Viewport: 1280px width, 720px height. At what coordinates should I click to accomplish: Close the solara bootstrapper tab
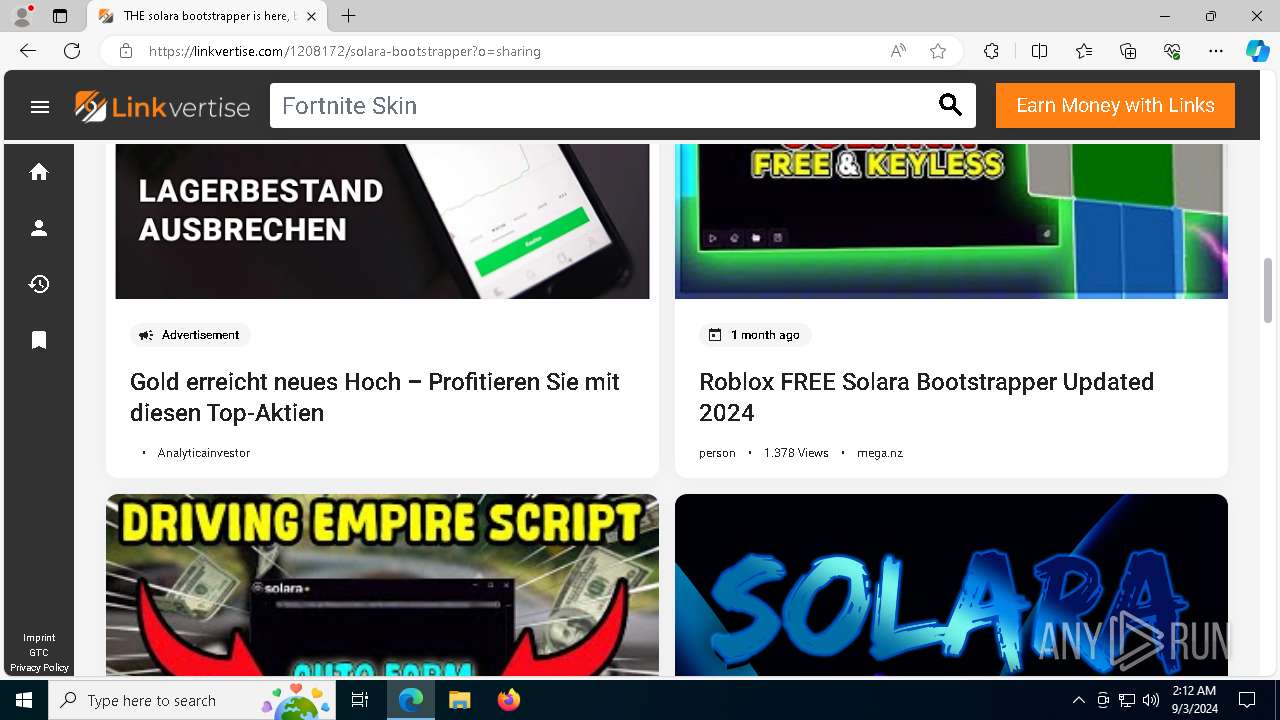(x=311, y=16)
